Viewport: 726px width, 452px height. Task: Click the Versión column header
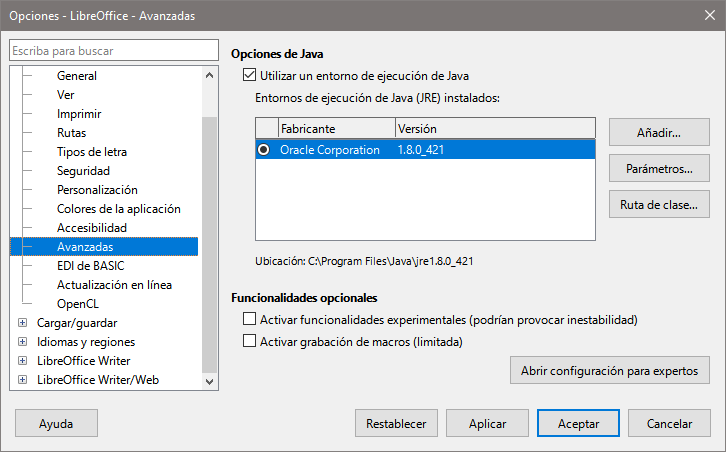coord(495,128)
